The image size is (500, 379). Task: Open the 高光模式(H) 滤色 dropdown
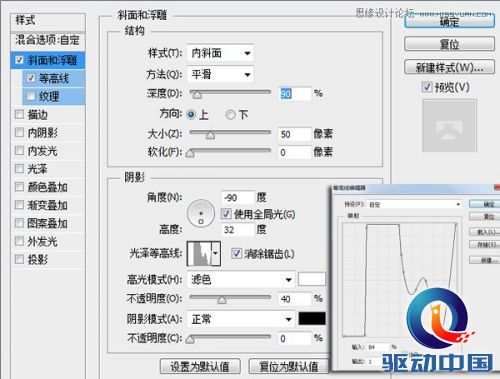[241, 279]
